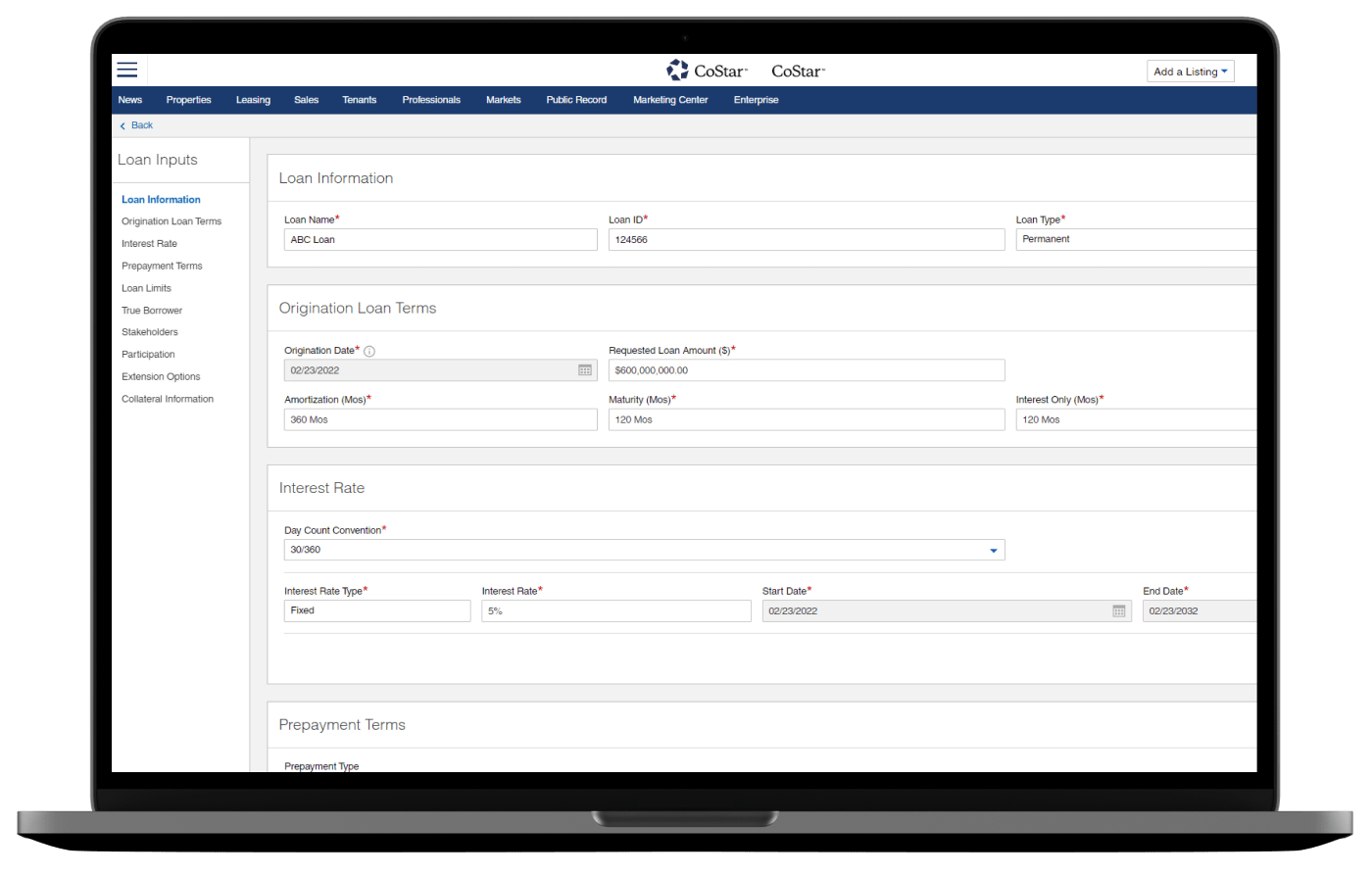The width and height of the screenshot is (1372, 876).
Task: Select Extension Options in sidebar
Action: point(161,376)
